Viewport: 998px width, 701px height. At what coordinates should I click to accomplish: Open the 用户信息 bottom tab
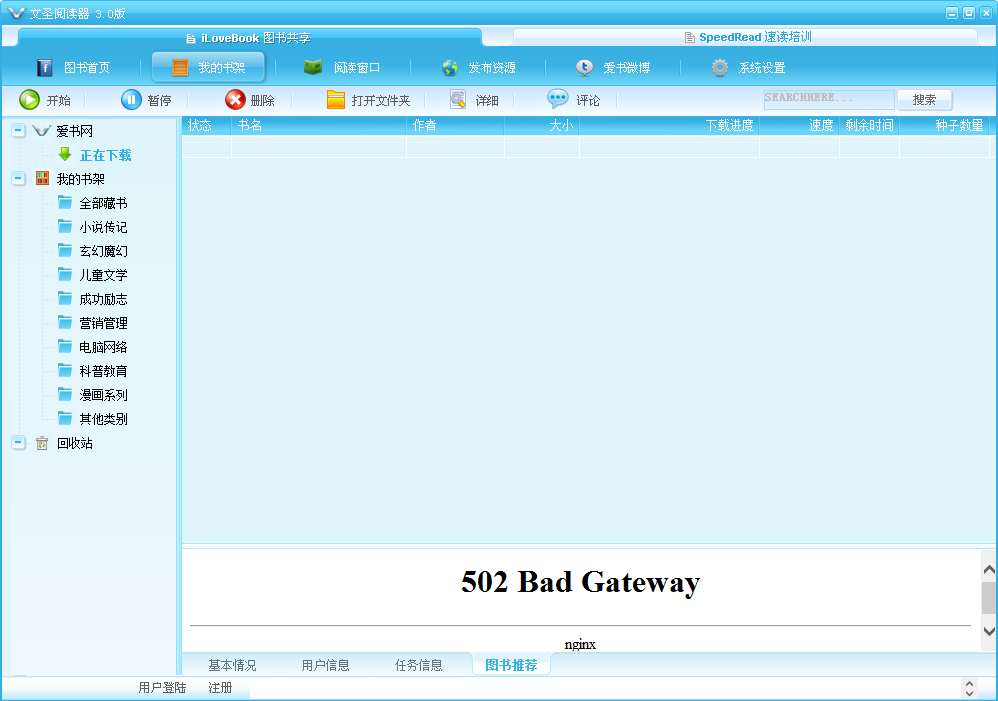click(x=325, y=665)
